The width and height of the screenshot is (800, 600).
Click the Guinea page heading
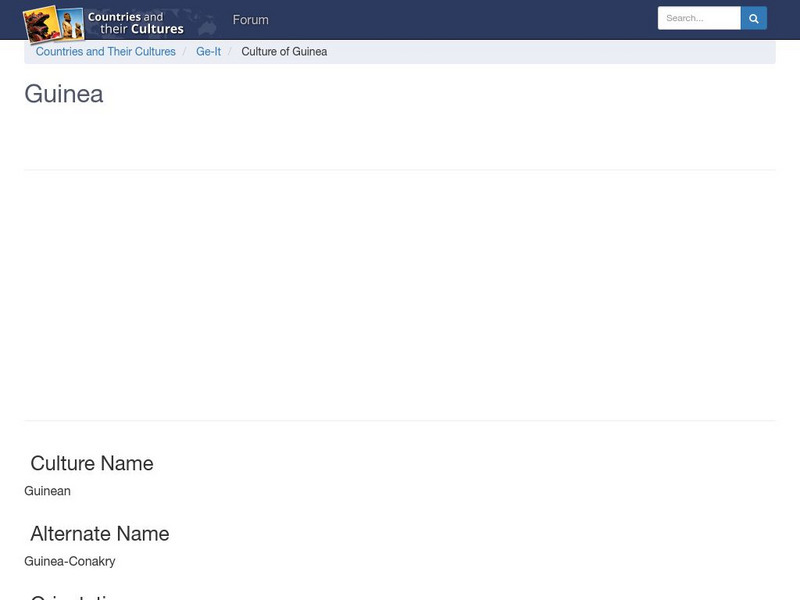[x=64, y=94]
